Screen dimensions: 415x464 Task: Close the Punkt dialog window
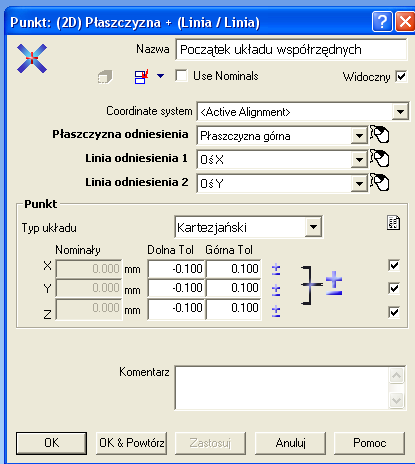[405, 22]
